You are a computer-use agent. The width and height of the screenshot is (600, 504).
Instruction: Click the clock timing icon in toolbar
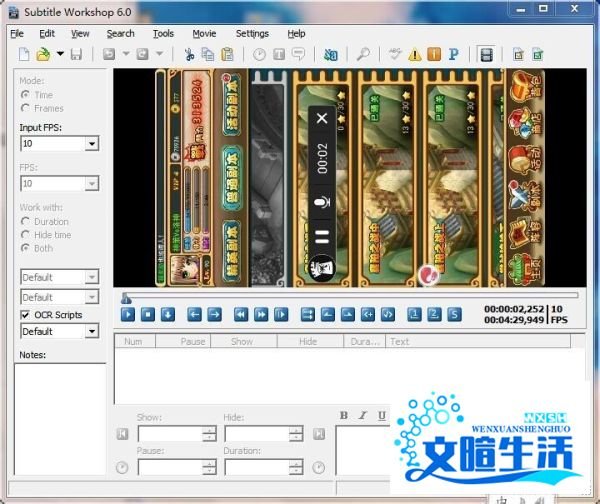pos(259,54)
